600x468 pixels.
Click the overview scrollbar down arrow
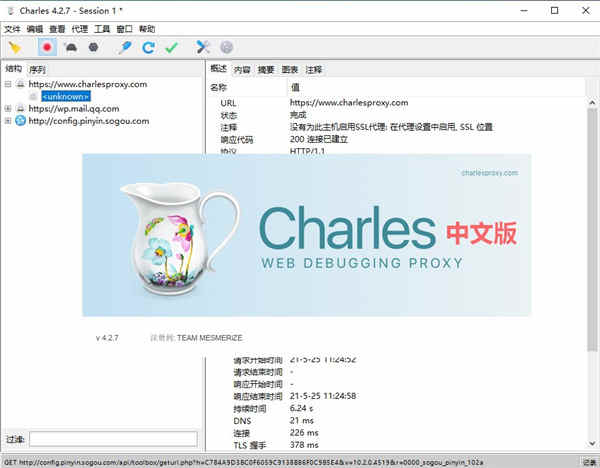pos(592,444)
